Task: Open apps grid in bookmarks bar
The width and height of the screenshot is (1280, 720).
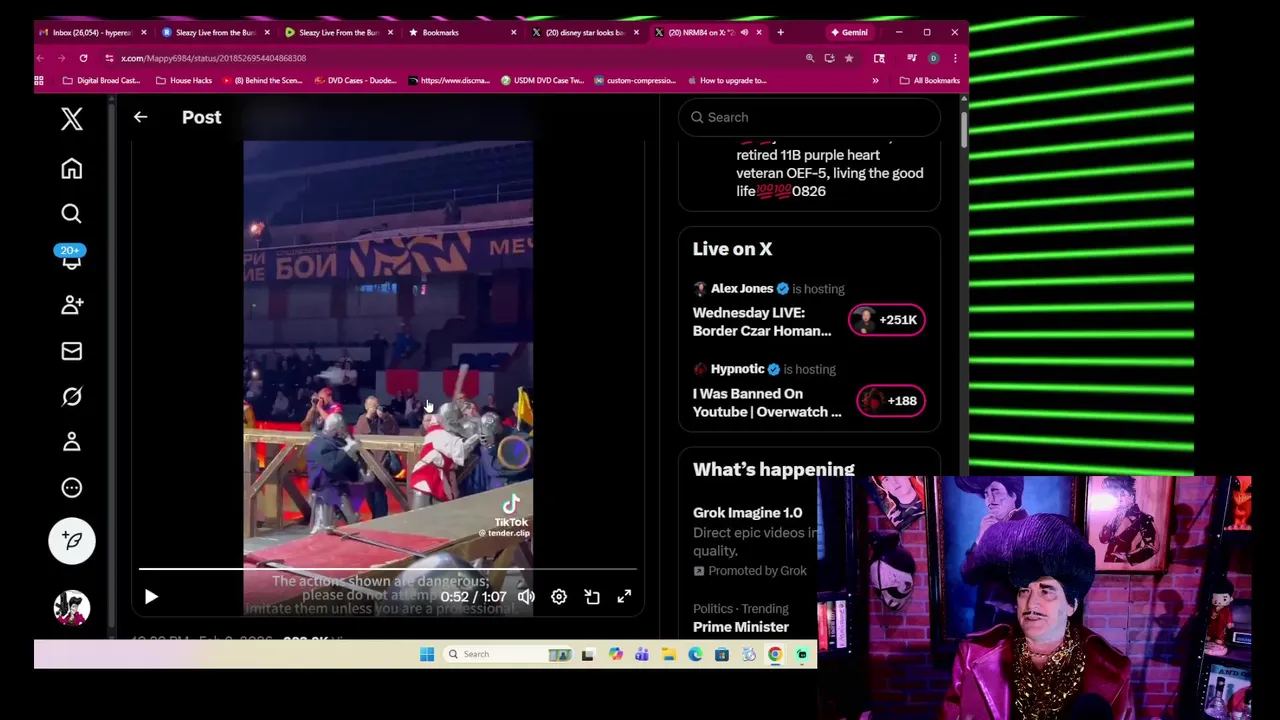Action: (39, 80)
